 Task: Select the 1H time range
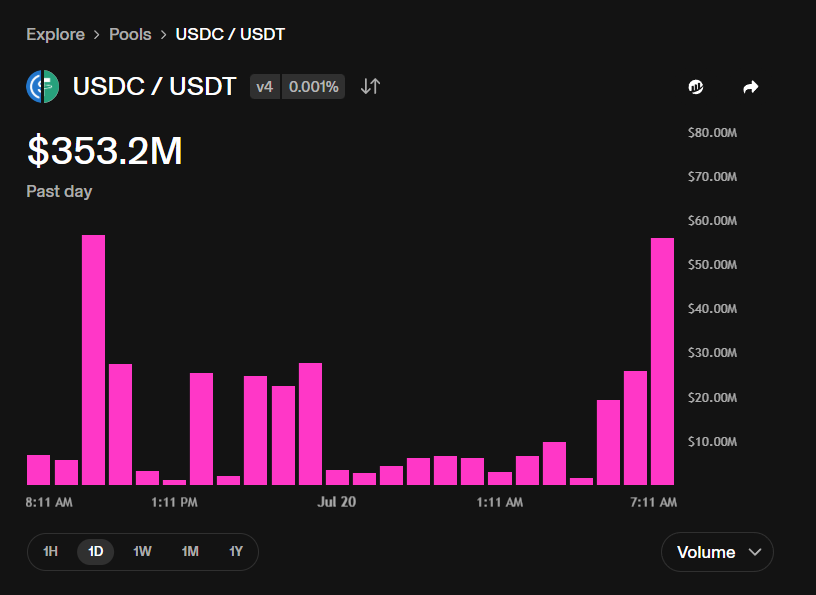pos(50,551)
